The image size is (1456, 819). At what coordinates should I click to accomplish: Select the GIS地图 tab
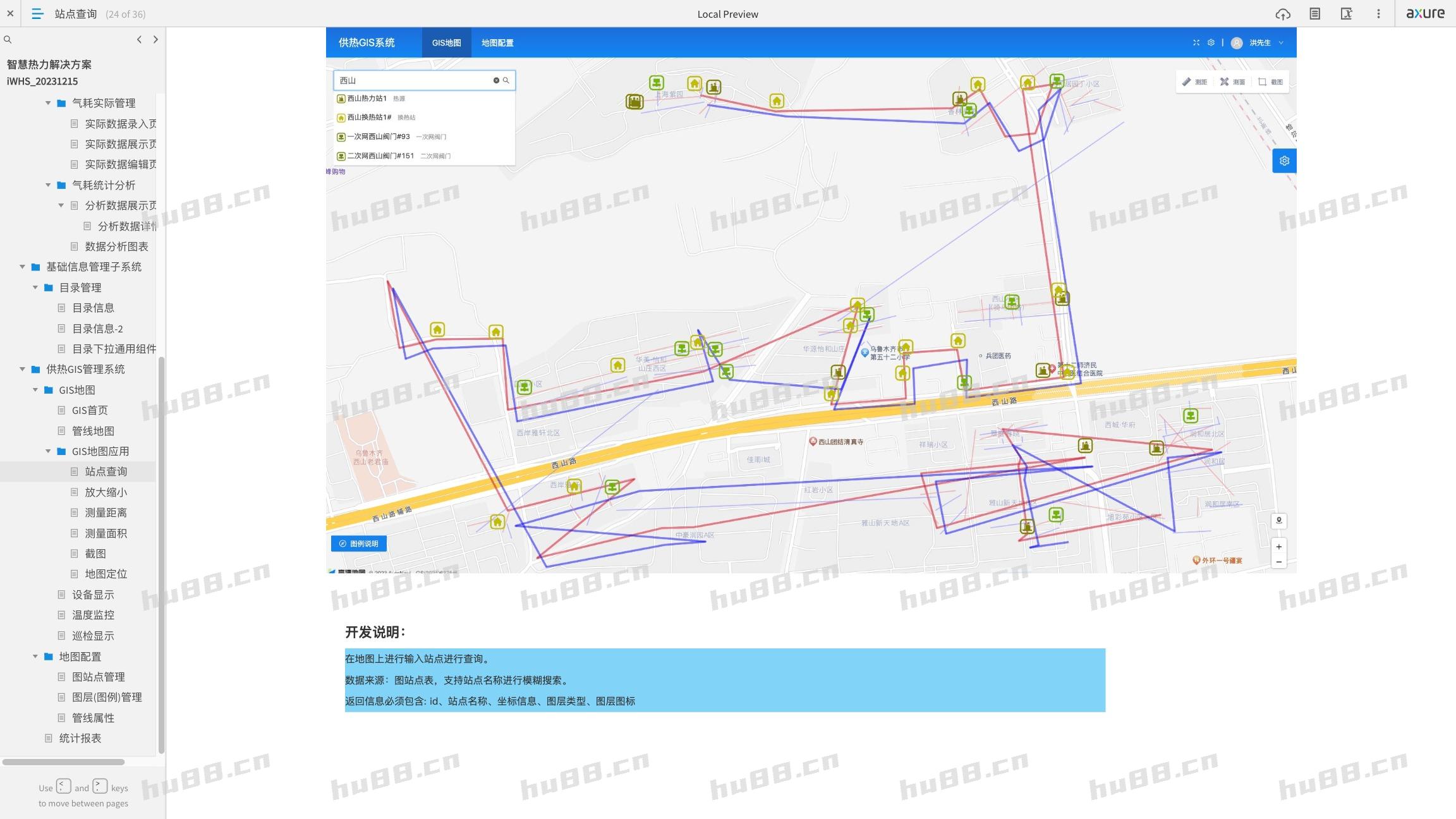coord(446,43)
